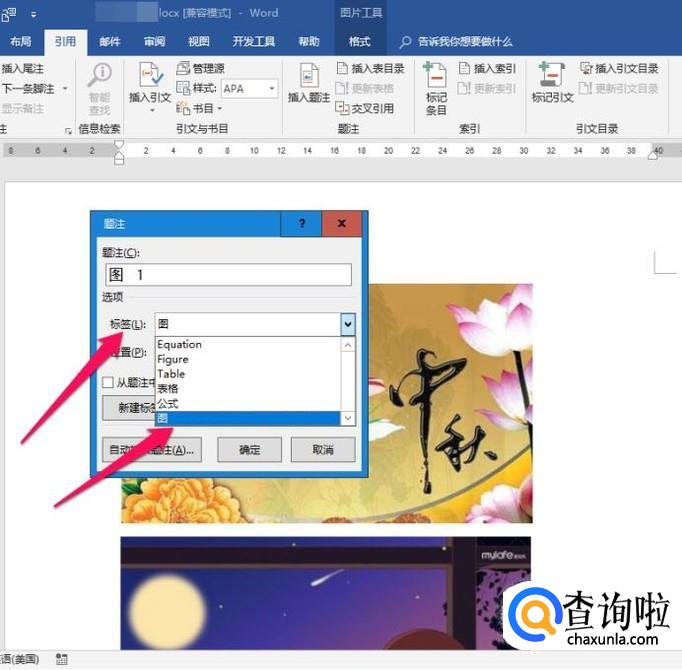Click the macro icon in the status bar
This screenshot has width=682, height=670.
pos(62,659)
